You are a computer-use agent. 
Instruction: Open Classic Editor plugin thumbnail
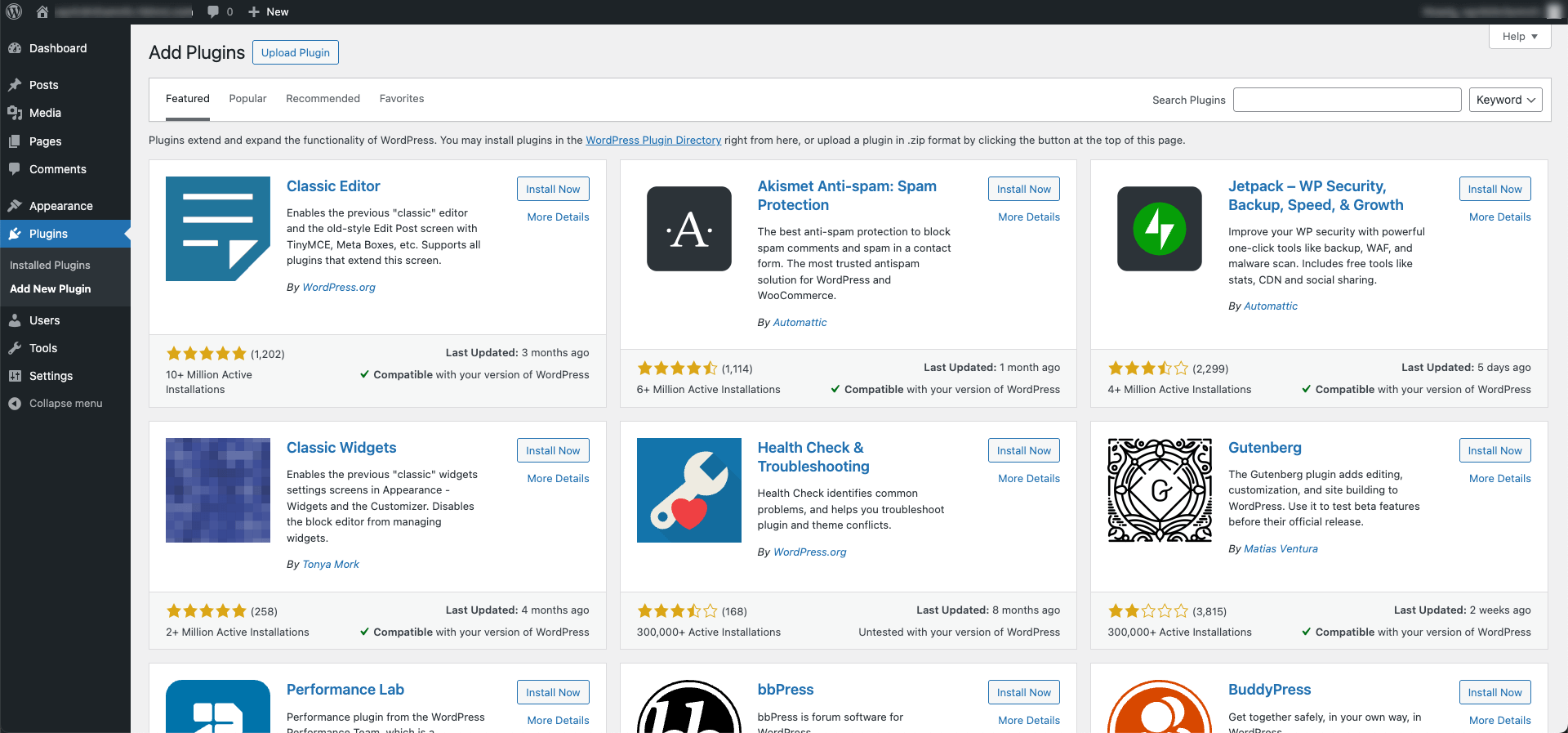point(217,229)
